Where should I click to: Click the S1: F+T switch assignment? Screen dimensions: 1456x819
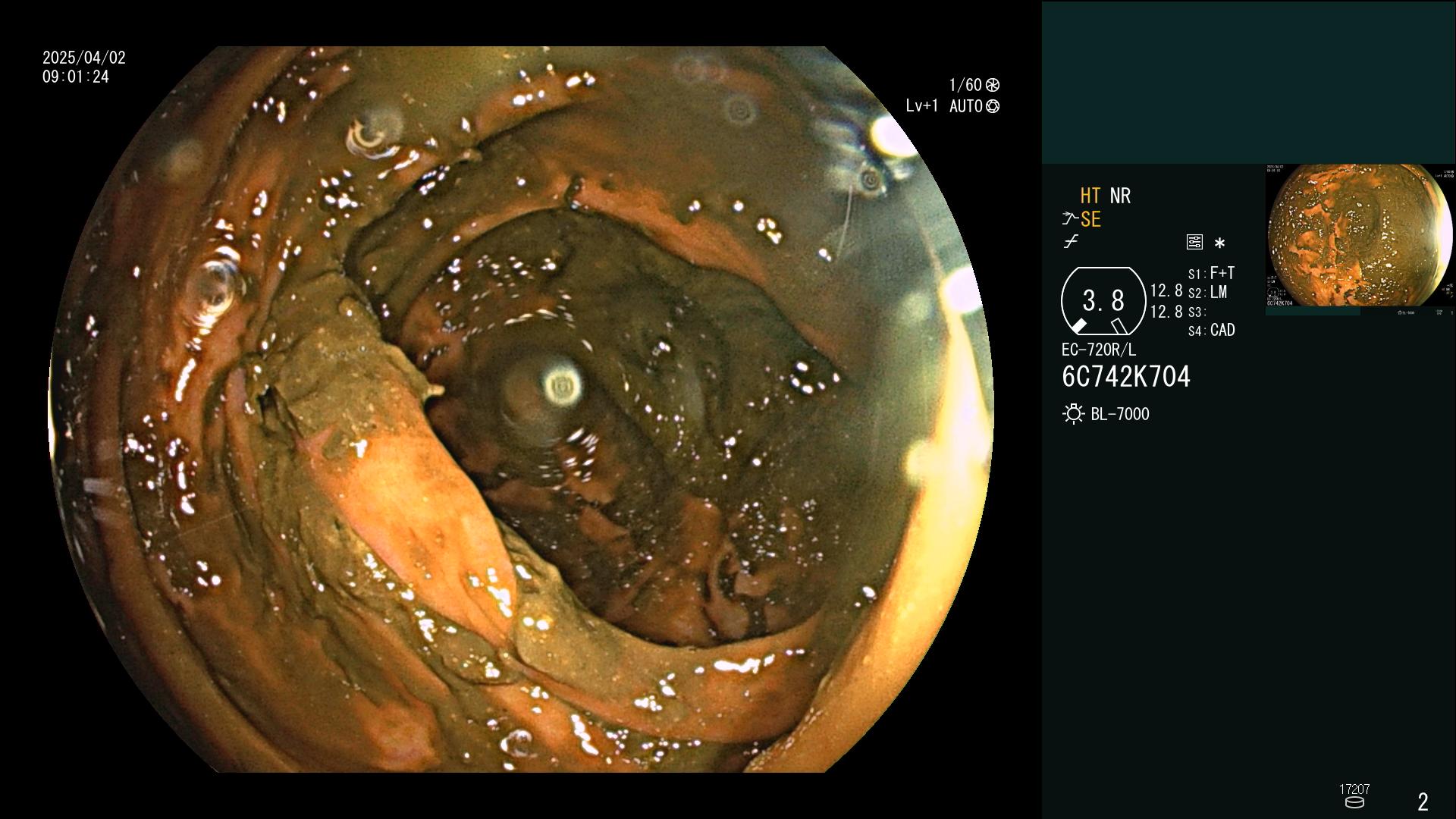coord(1211,273)
